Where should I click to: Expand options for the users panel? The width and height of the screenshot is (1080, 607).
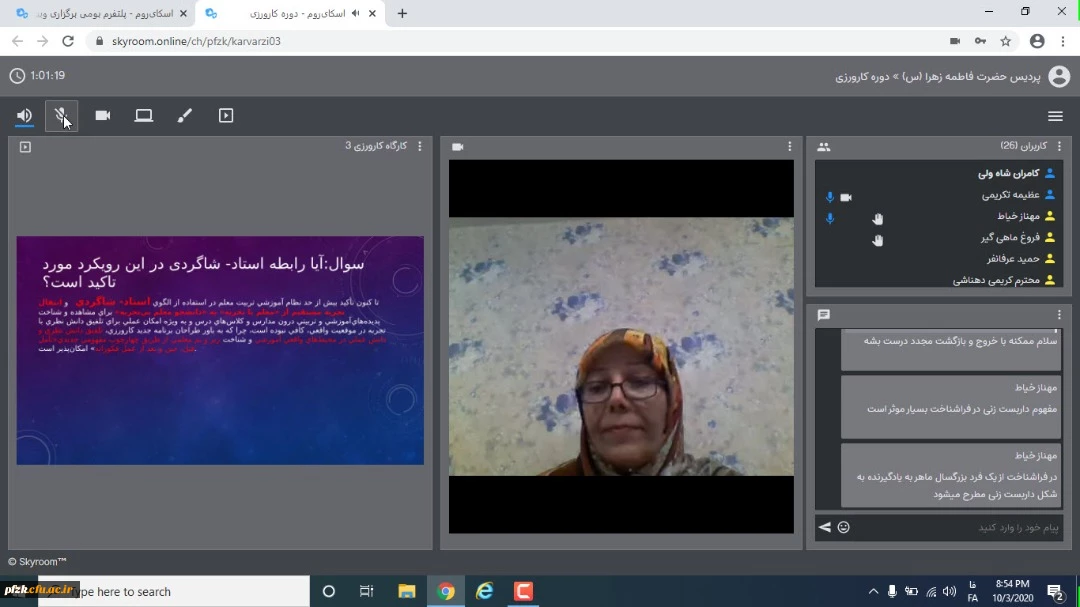(x=1059, y=146)
